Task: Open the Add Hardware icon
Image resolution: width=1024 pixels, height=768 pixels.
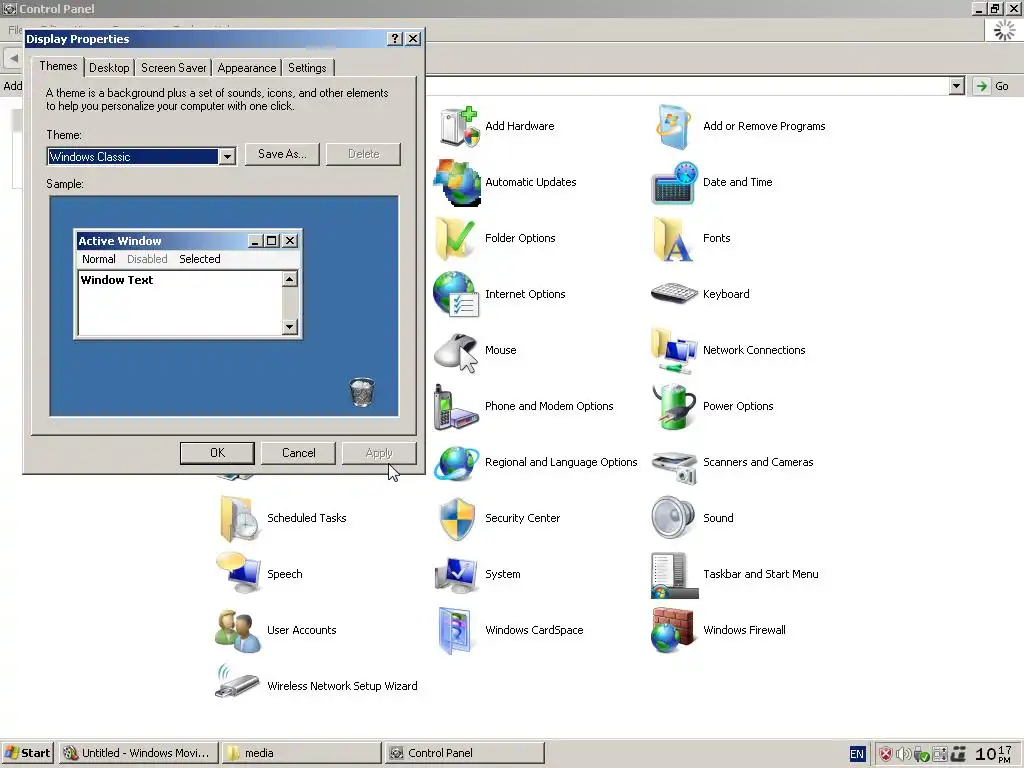Action: coord(458,127)
